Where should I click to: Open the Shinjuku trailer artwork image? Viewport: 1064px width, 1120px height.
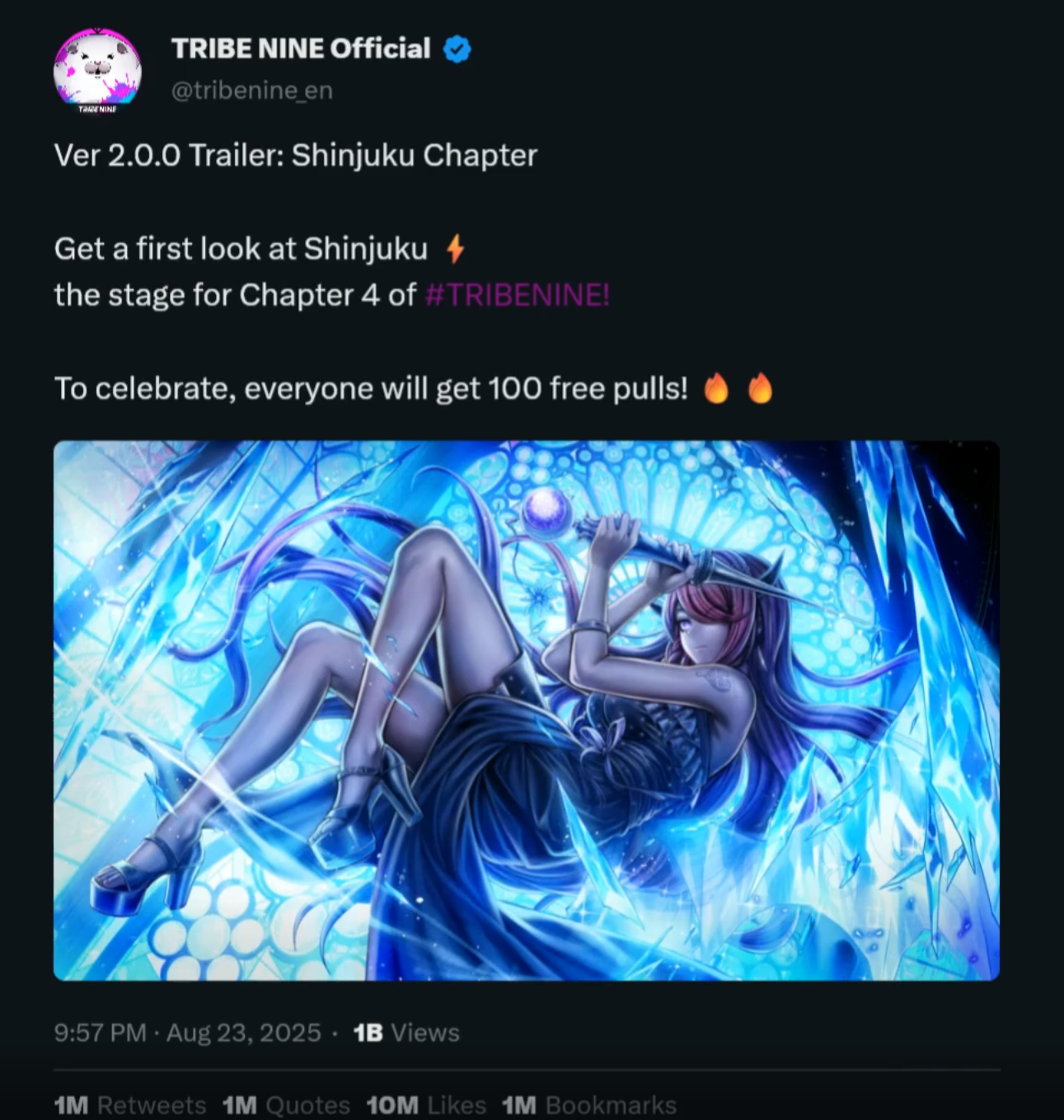click(527, 710)
